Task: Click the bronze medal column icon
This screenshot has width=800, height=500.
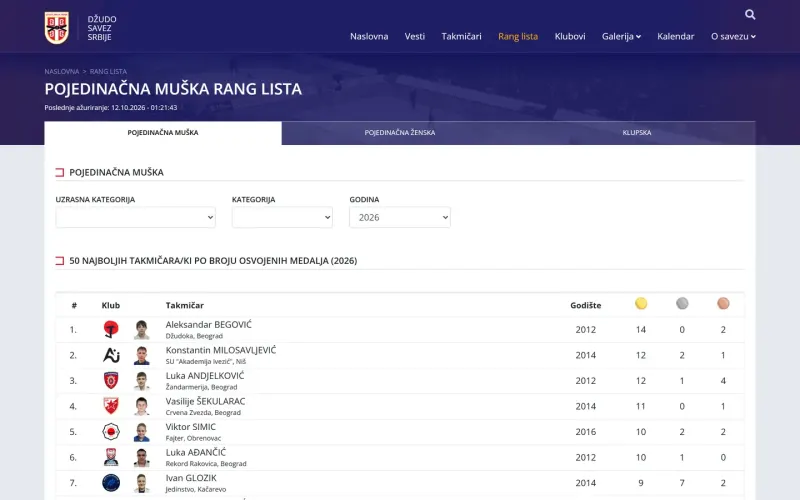Action: tap(723, 304)
